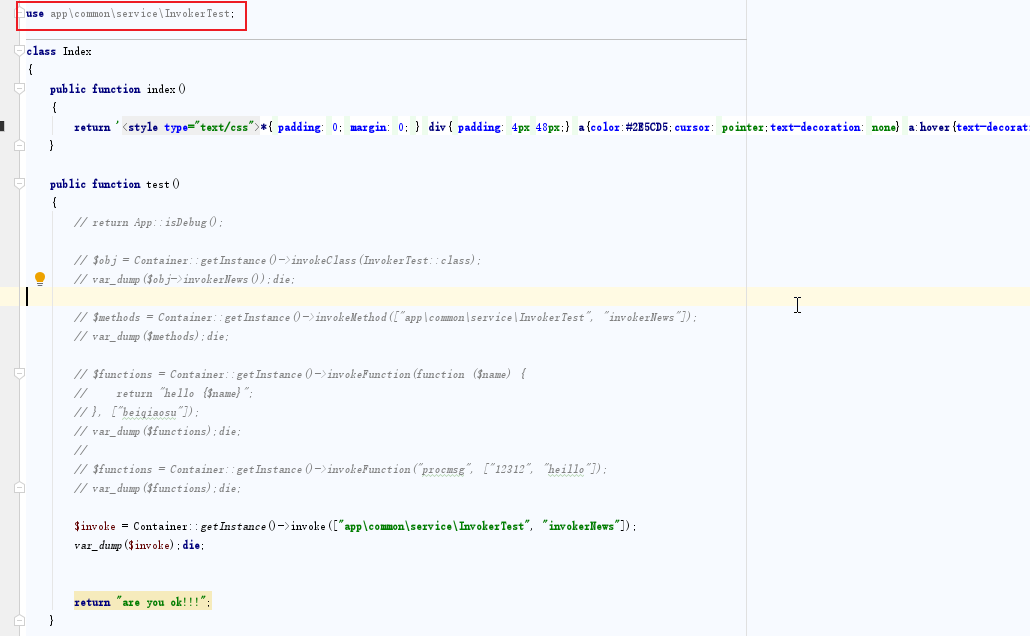Click the procmsg string
The height and width of the screenshot is (636, 1030).
[x=443, y=470]
